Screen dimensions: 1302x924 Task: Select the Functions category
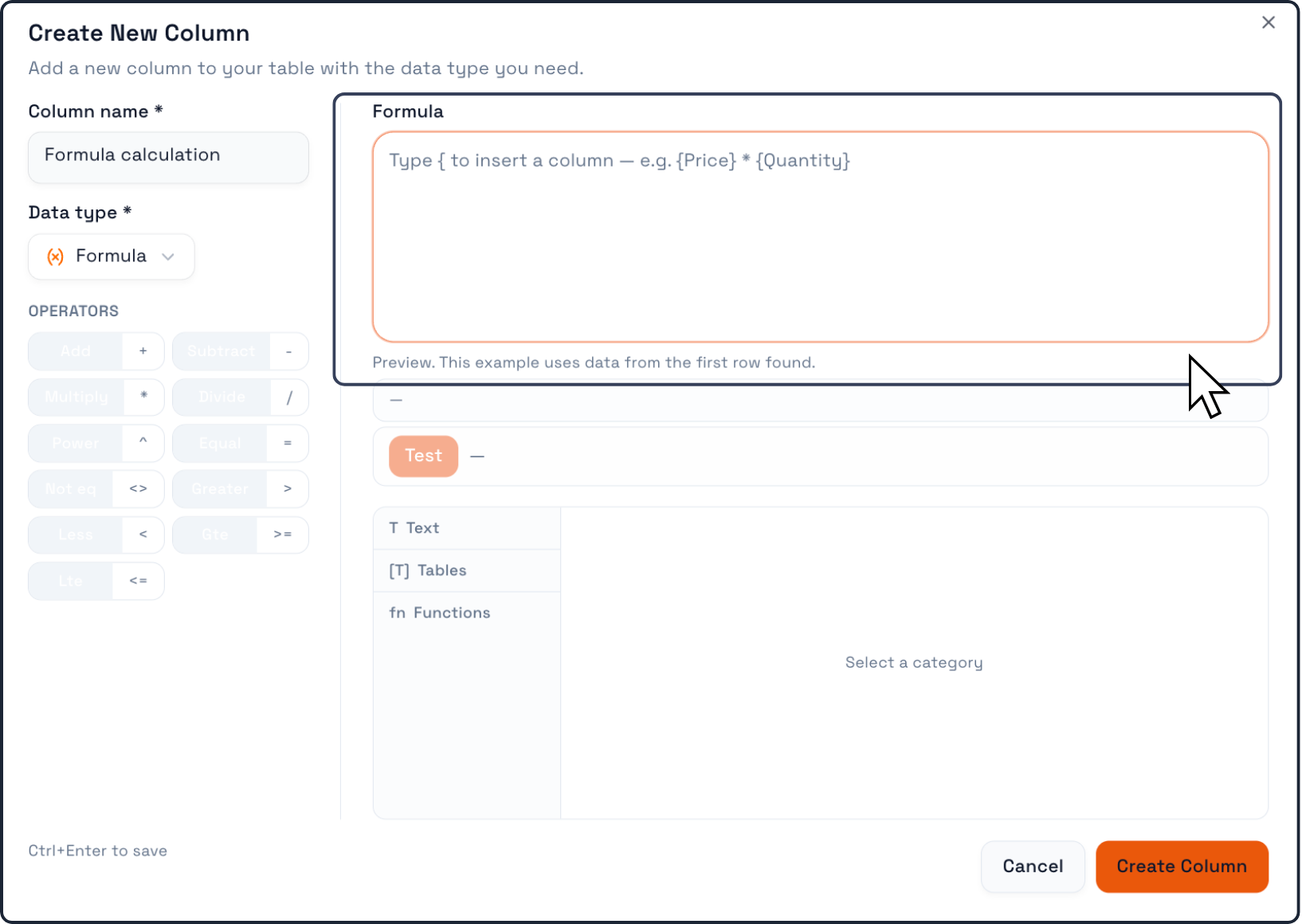pyautogui.click(x=467, y=613)
